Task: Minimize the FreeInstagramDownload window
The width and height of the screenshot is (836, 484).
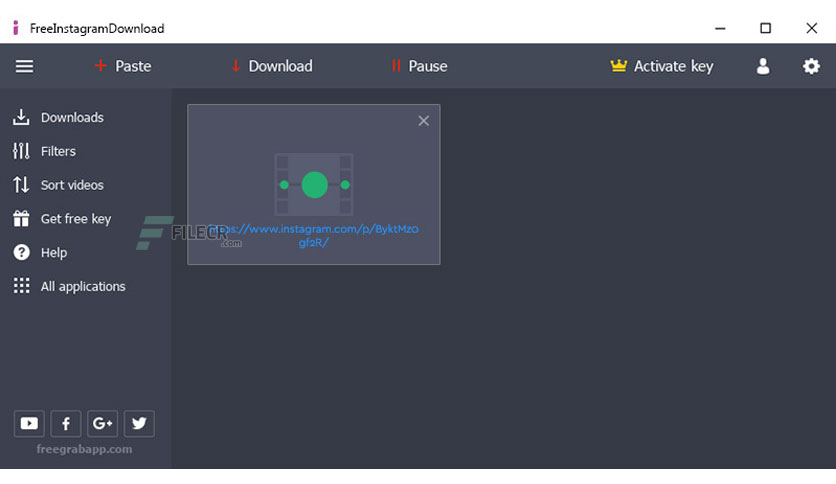Action: 720,28
